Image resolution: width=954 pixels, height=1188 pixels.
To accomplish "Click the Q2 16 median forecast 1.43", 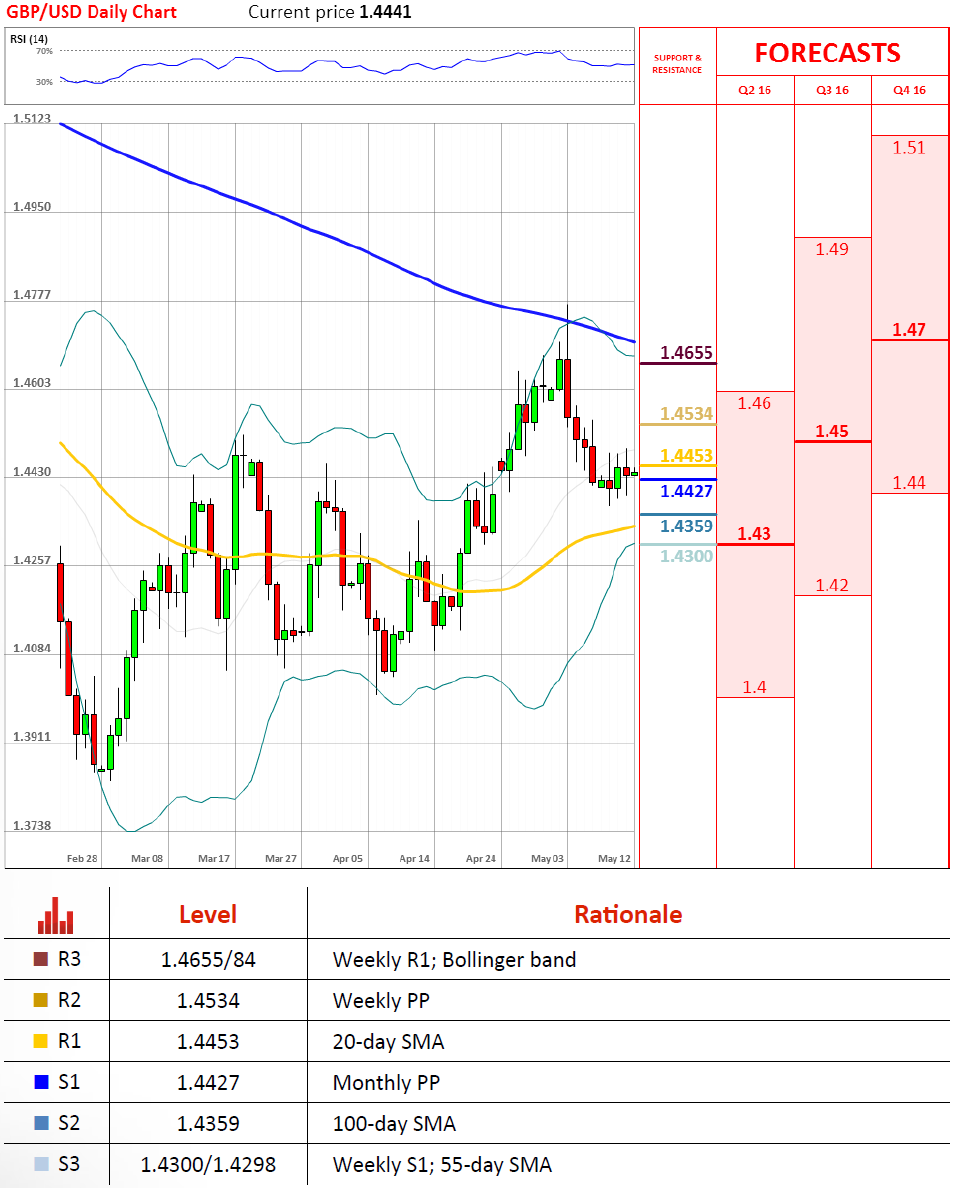I will (x=754, y=533).
